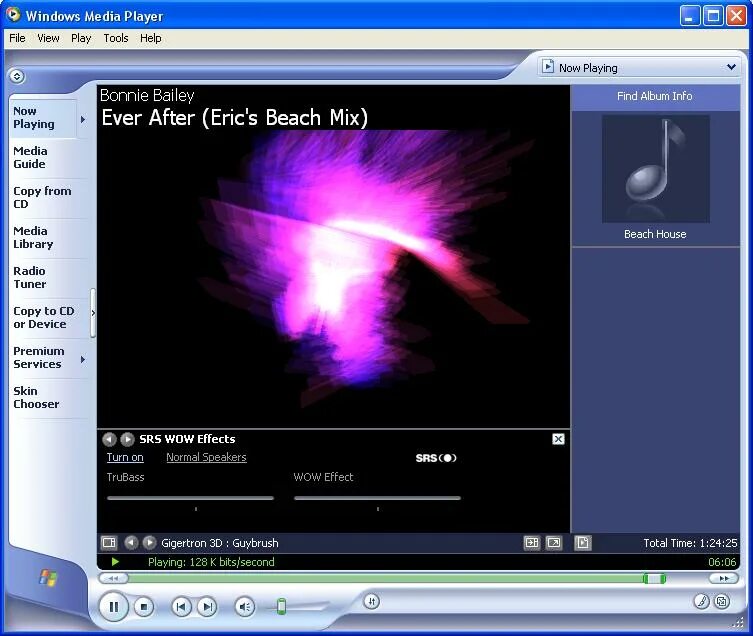753x636 pixels.
Task: Click the Gigertron 3D : Guybrush label
Action: pyautogui.click(x=219, y=543)
